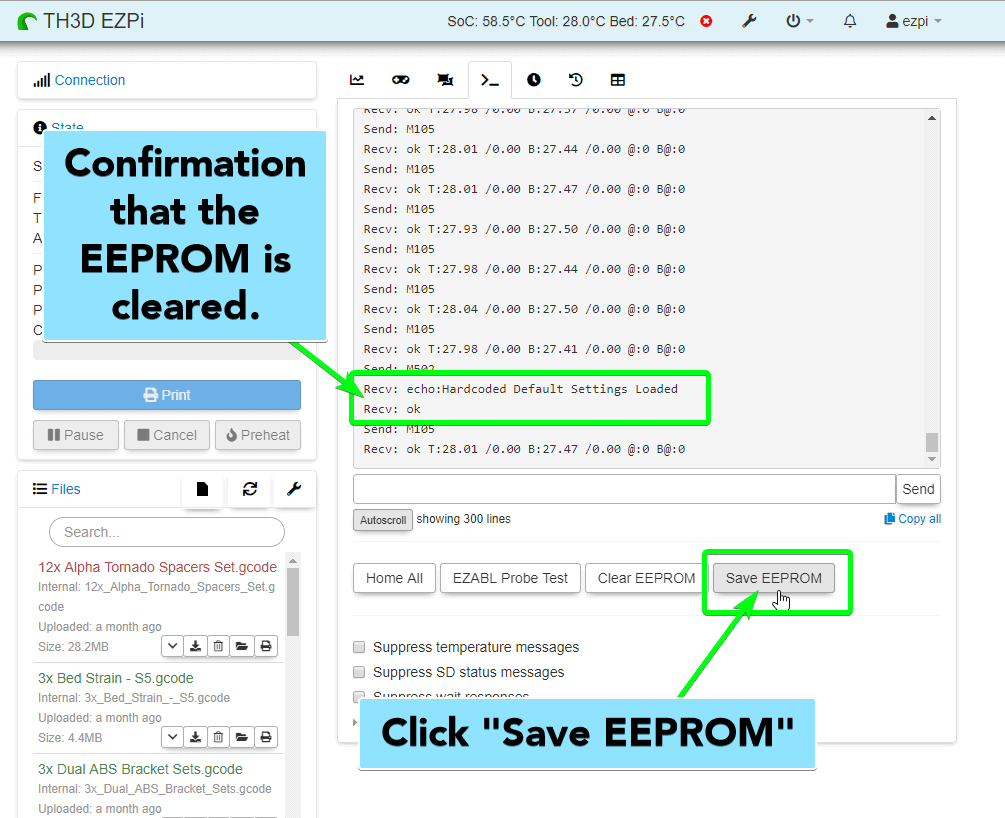Click the Pause button

coord(76,435)
